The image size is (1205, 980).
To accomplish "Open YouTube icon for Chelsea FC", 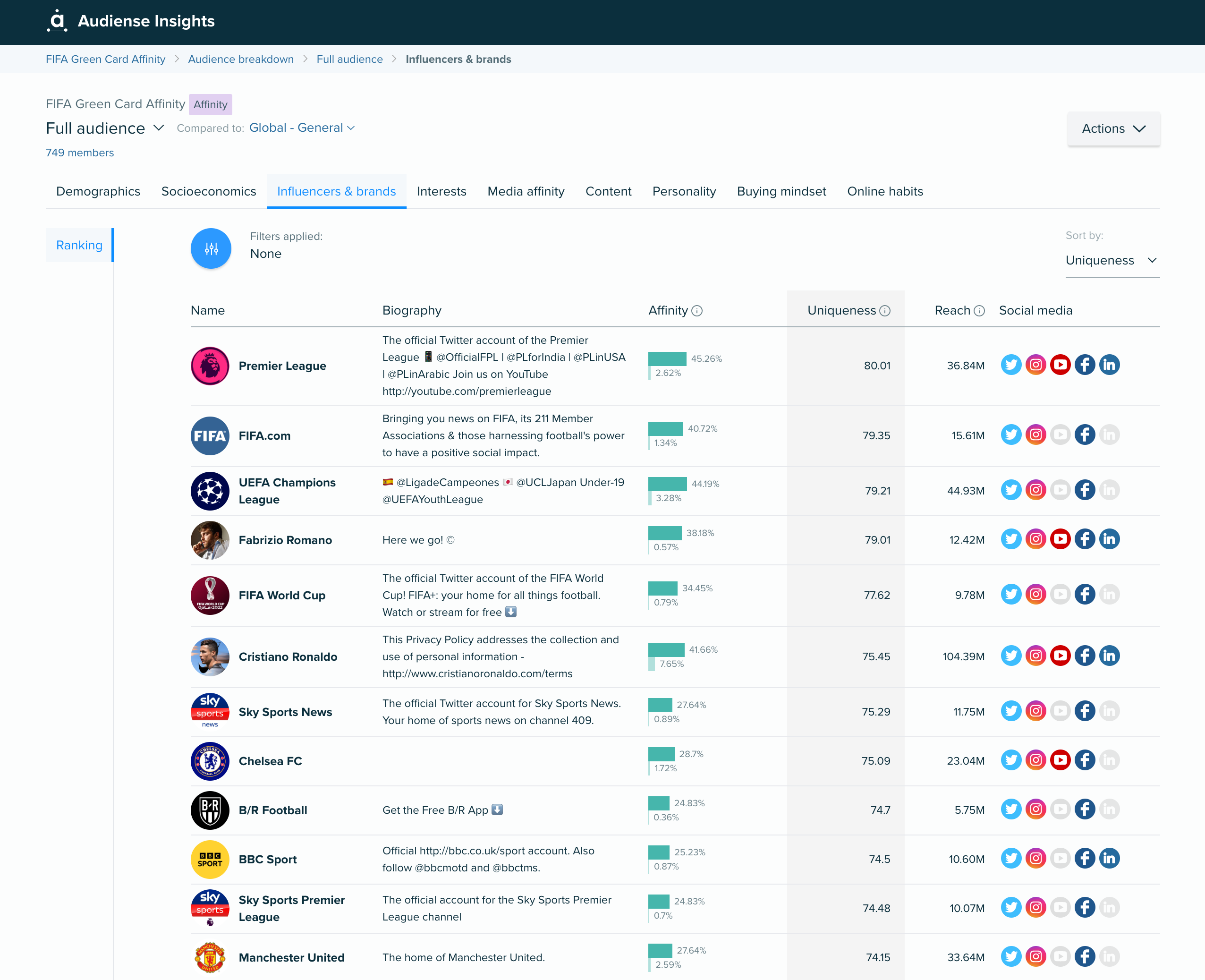I will [x=1061, y=760].
